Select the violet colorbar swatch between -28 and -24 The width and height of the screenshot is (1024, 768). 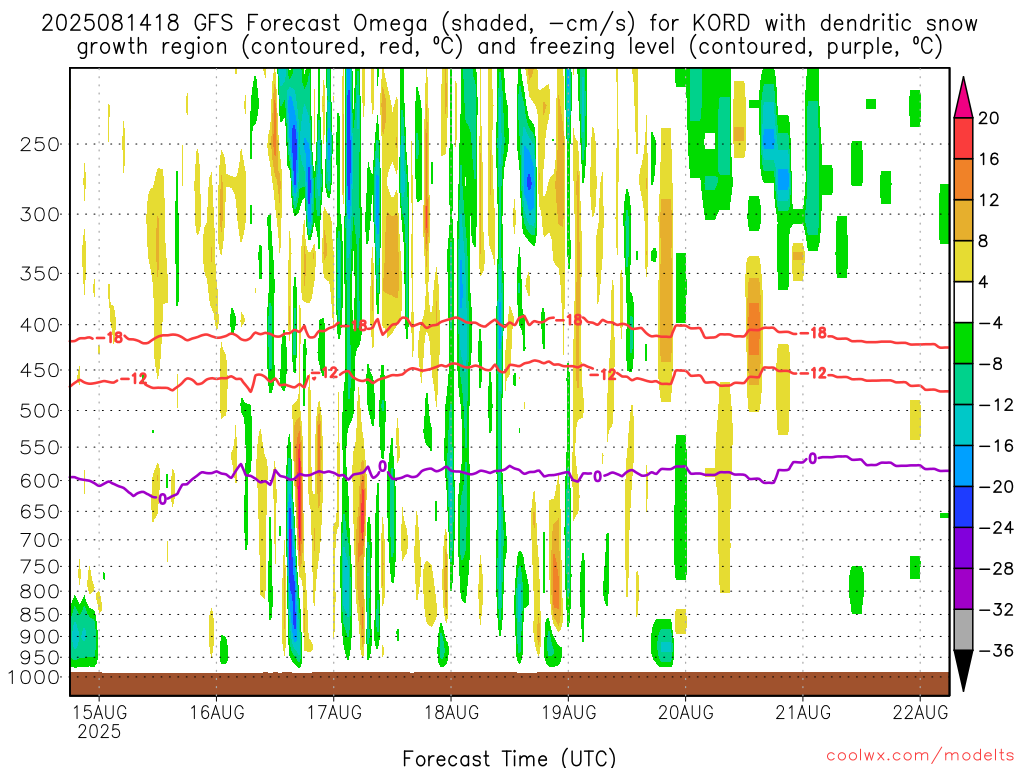pos(963,548)
